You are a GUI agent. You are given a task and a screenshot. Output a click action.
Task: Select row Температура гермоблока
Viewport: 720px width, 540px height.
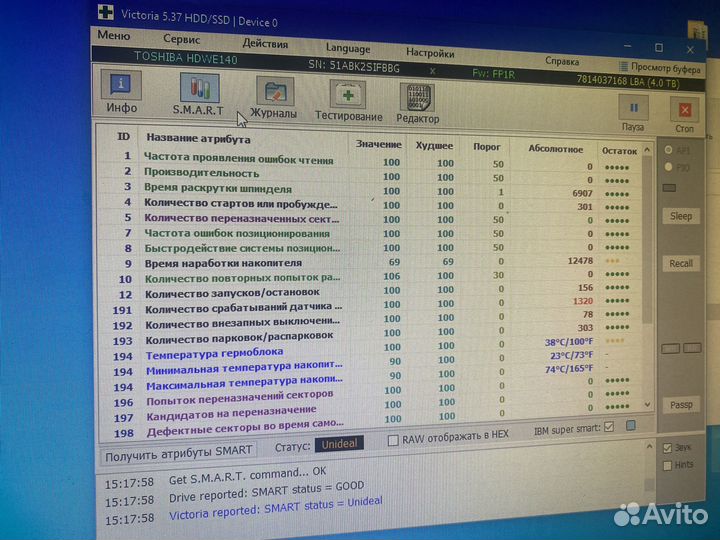pos(372,349)
